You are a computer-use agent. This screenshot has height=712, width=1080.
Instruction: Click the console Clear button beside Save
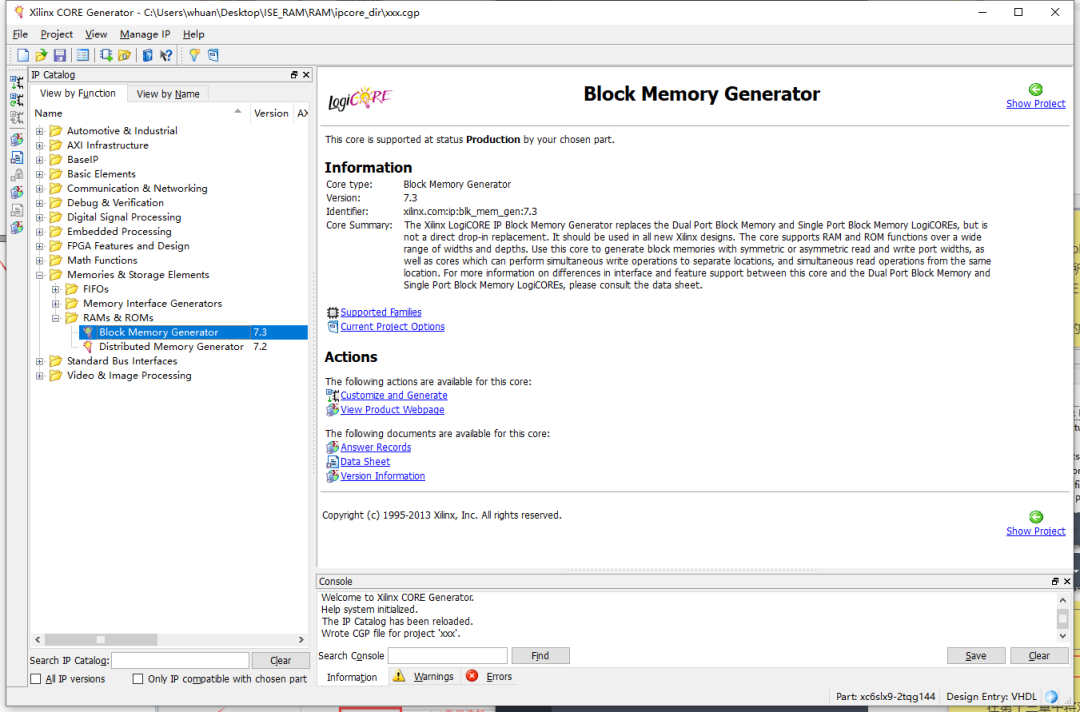(x=1039, y=656)
